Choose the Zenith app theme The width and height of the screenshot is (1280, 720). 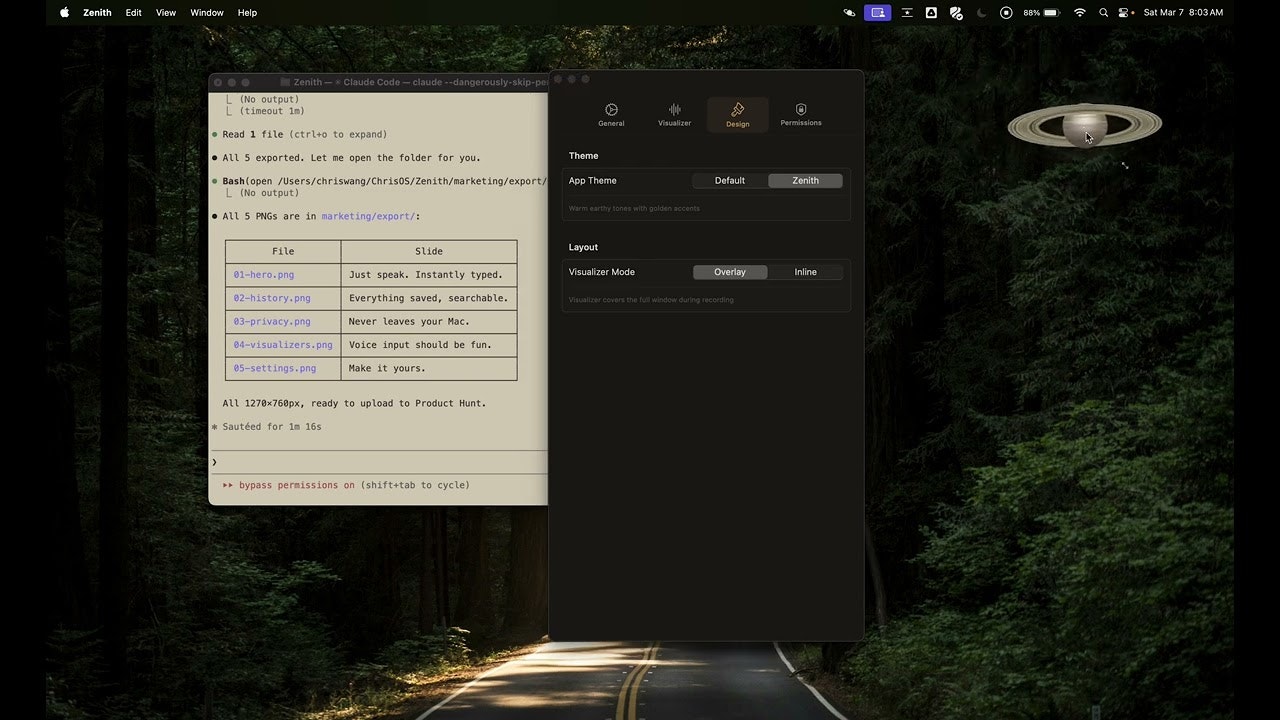point(805,181)
